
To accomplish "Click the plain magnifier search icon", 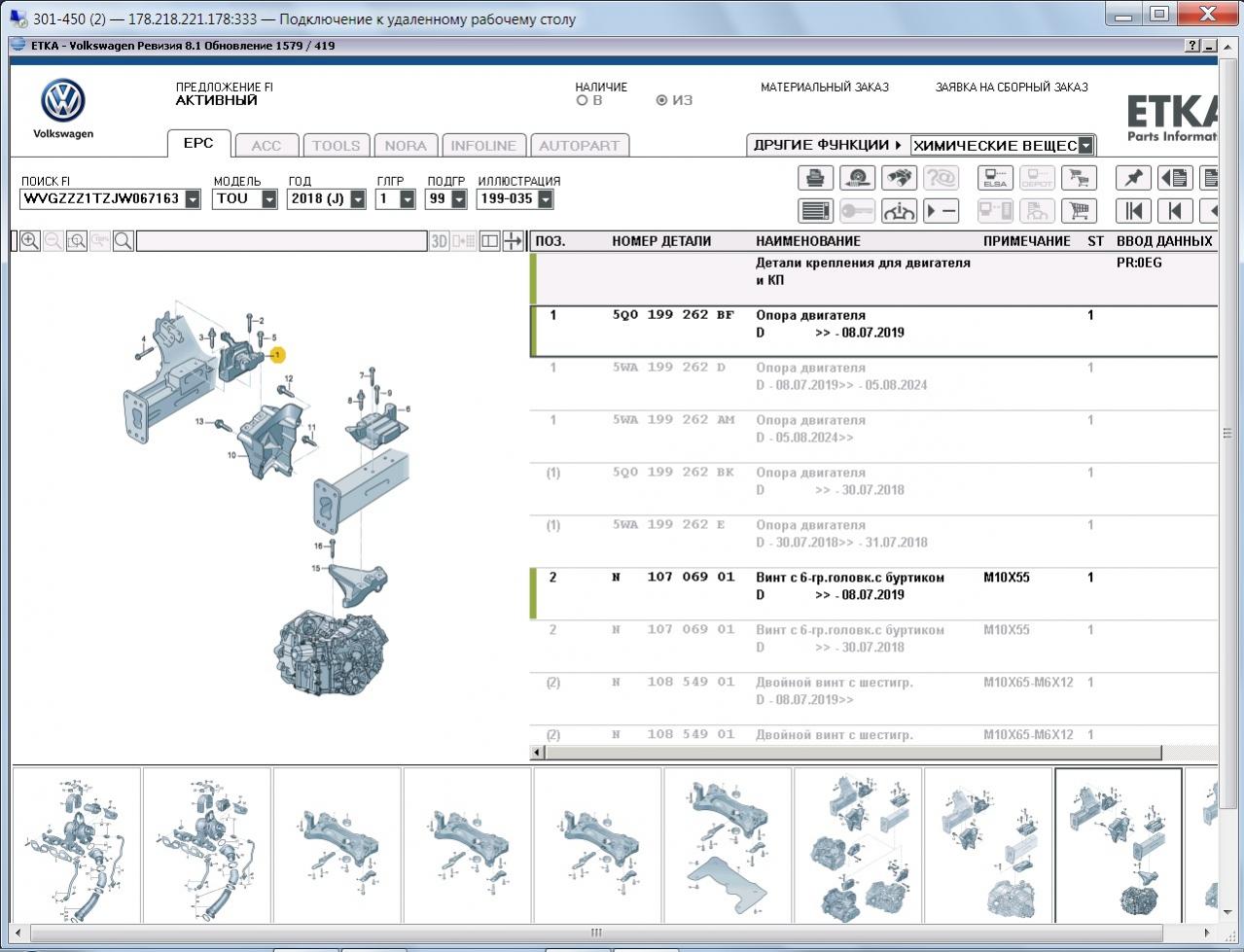I will coord(124,241).
